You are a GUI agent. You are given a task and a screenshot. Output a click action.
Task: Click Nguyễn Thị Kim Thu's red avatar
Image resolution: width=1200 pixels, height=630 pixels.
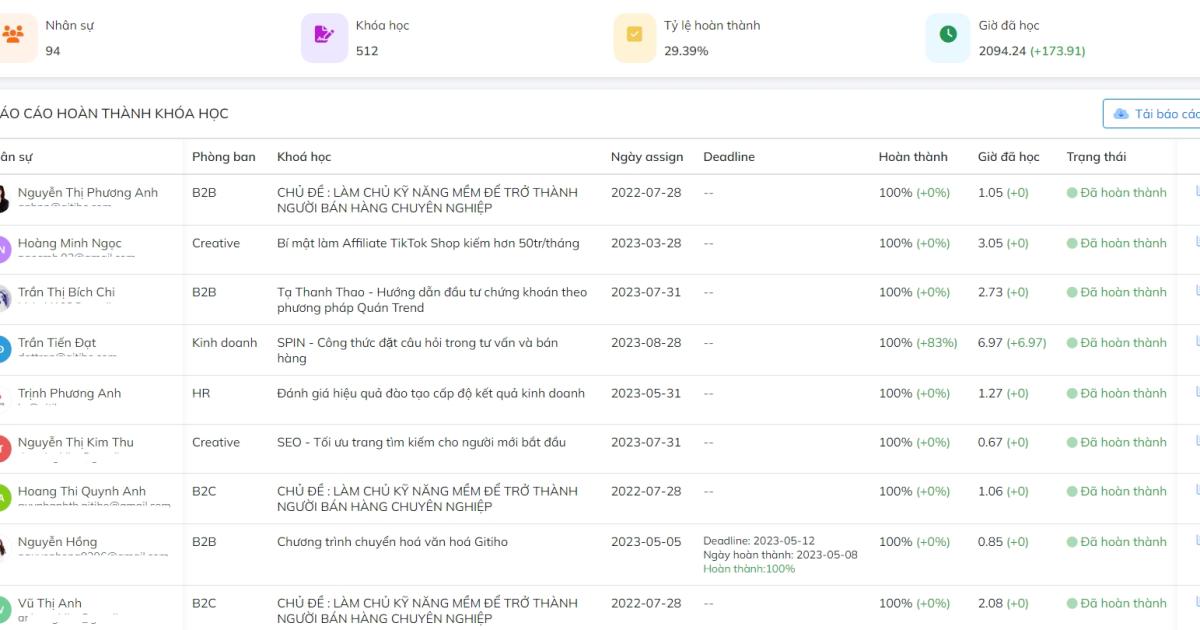click(x=4, y=448)
